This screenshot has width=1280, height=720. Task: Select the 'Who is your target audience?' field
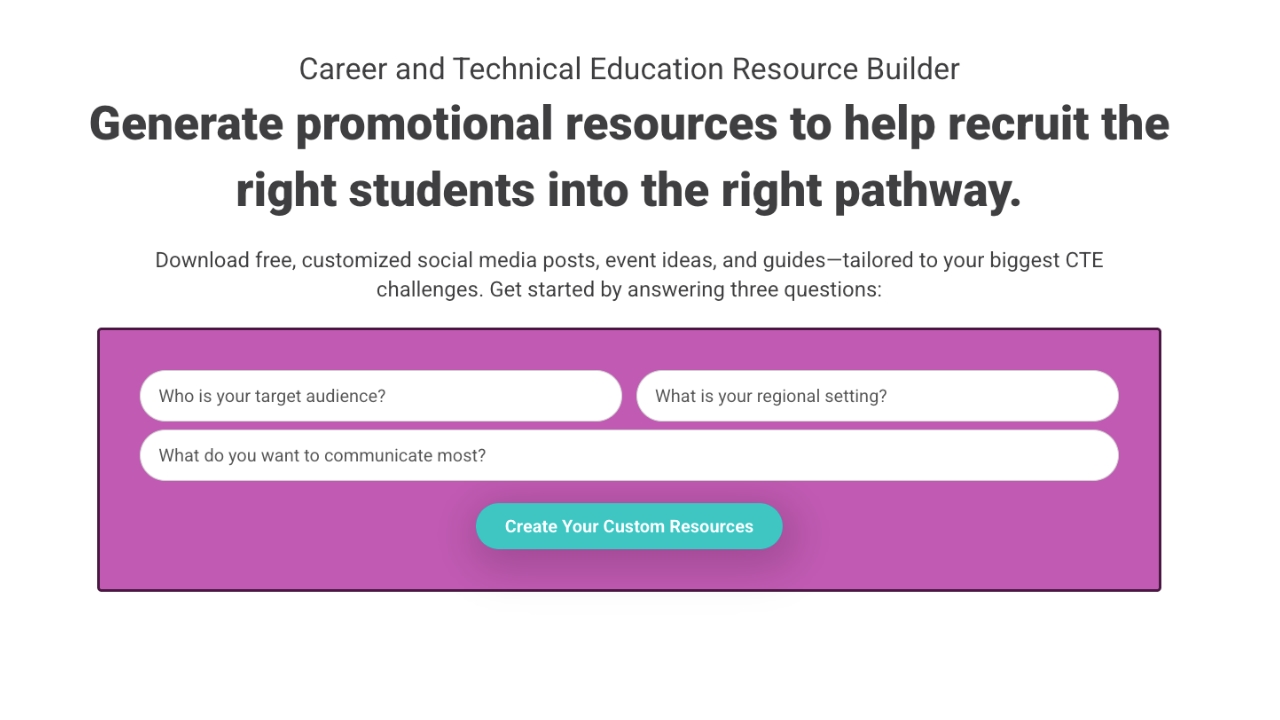coord(380,396)
